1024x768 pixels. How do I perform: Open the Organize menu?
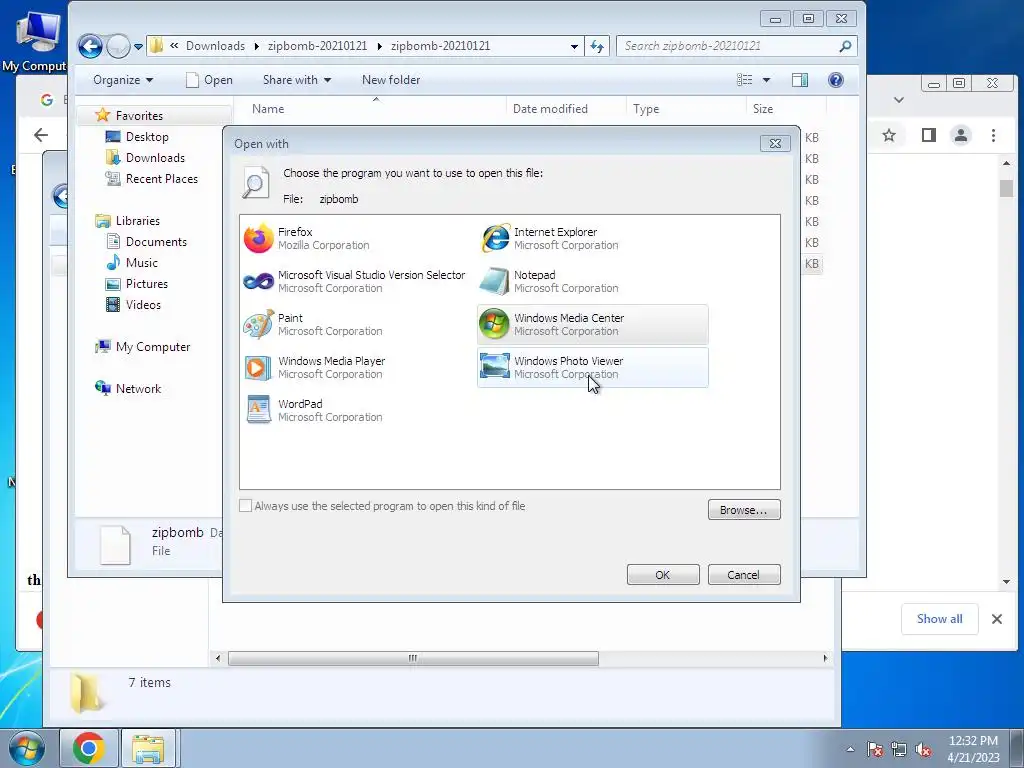coord(123,80)
